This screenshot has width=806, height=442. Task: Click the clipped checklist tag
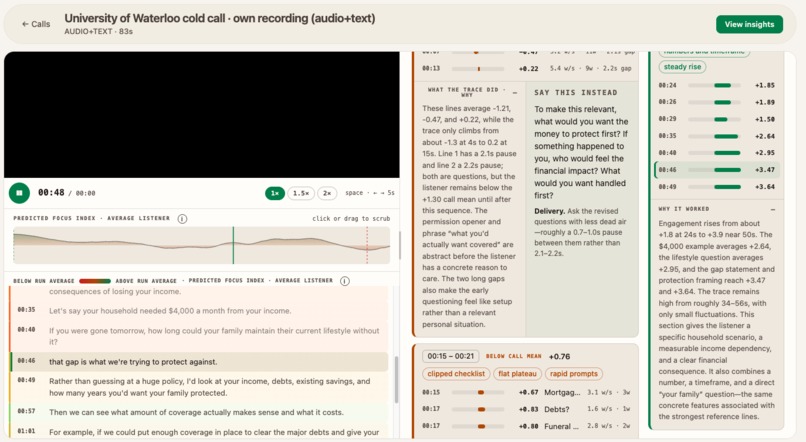[456, 374]
